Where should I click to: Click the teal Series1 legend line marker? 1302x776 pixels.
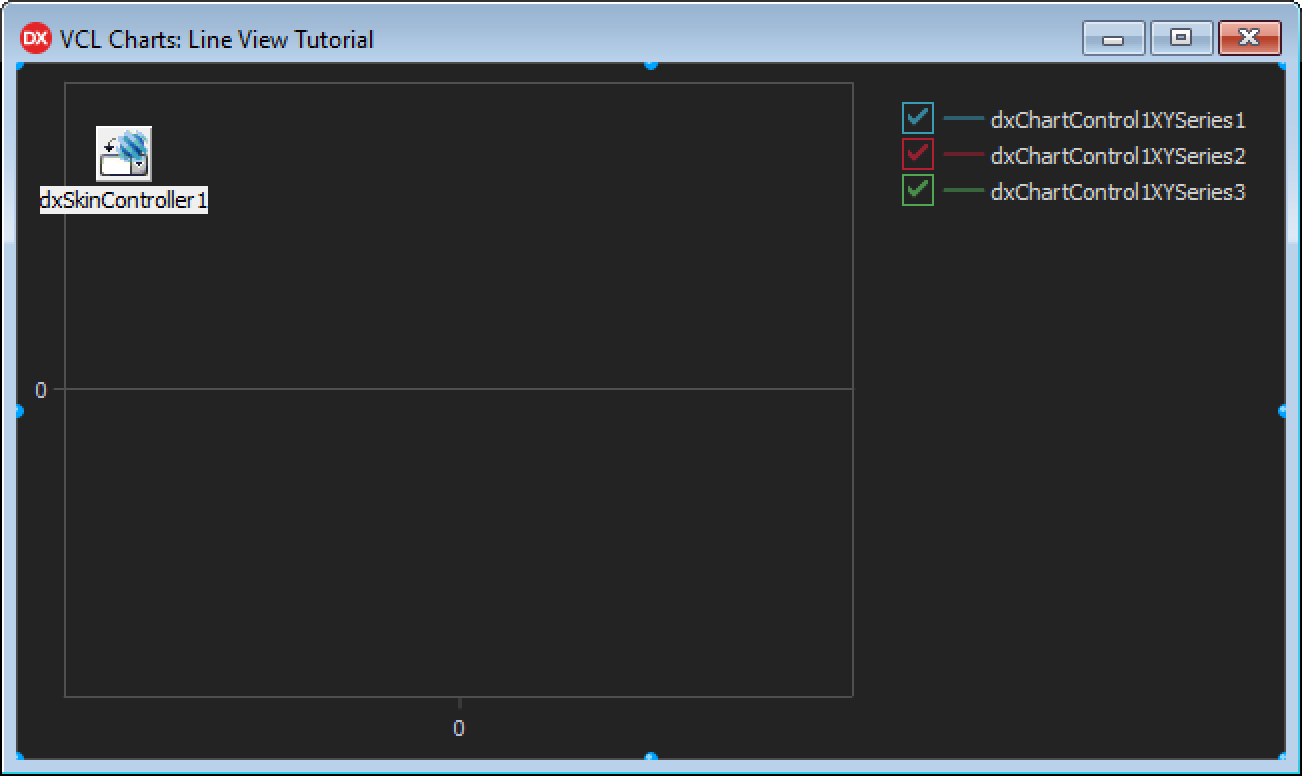pos(963,119)
